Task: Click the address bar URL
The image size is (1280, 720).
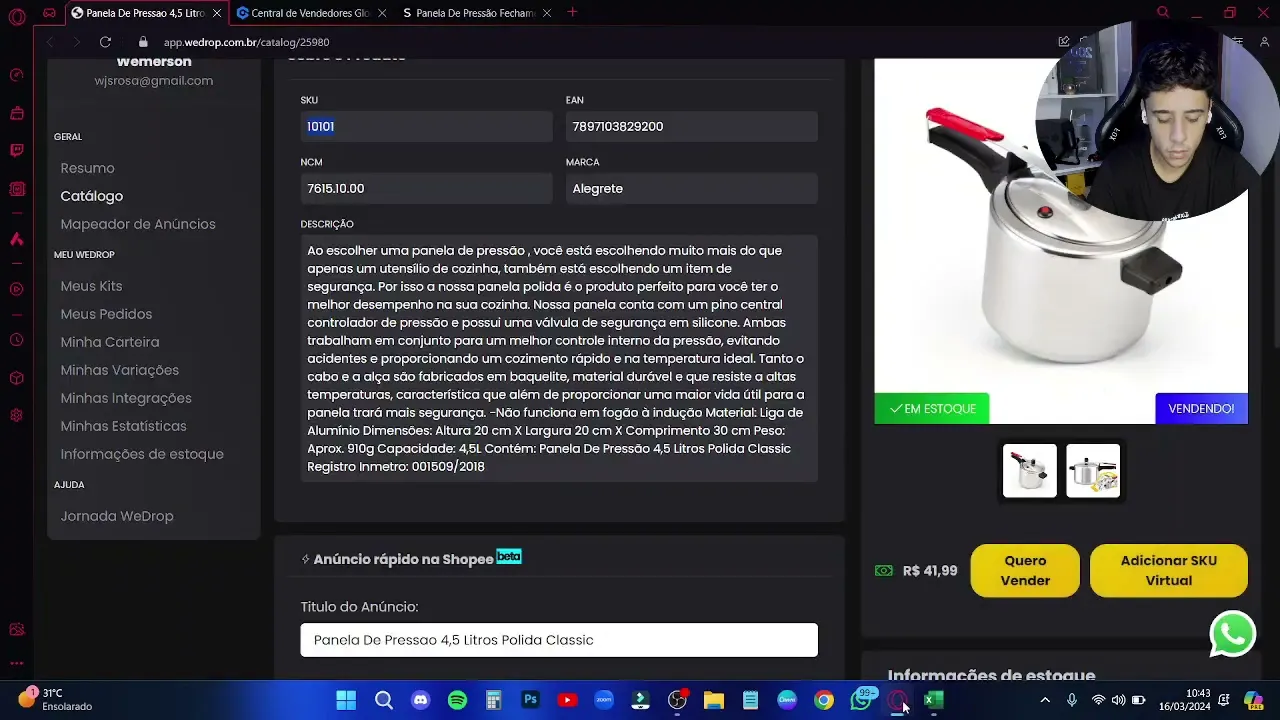Action: coord(246,42)
